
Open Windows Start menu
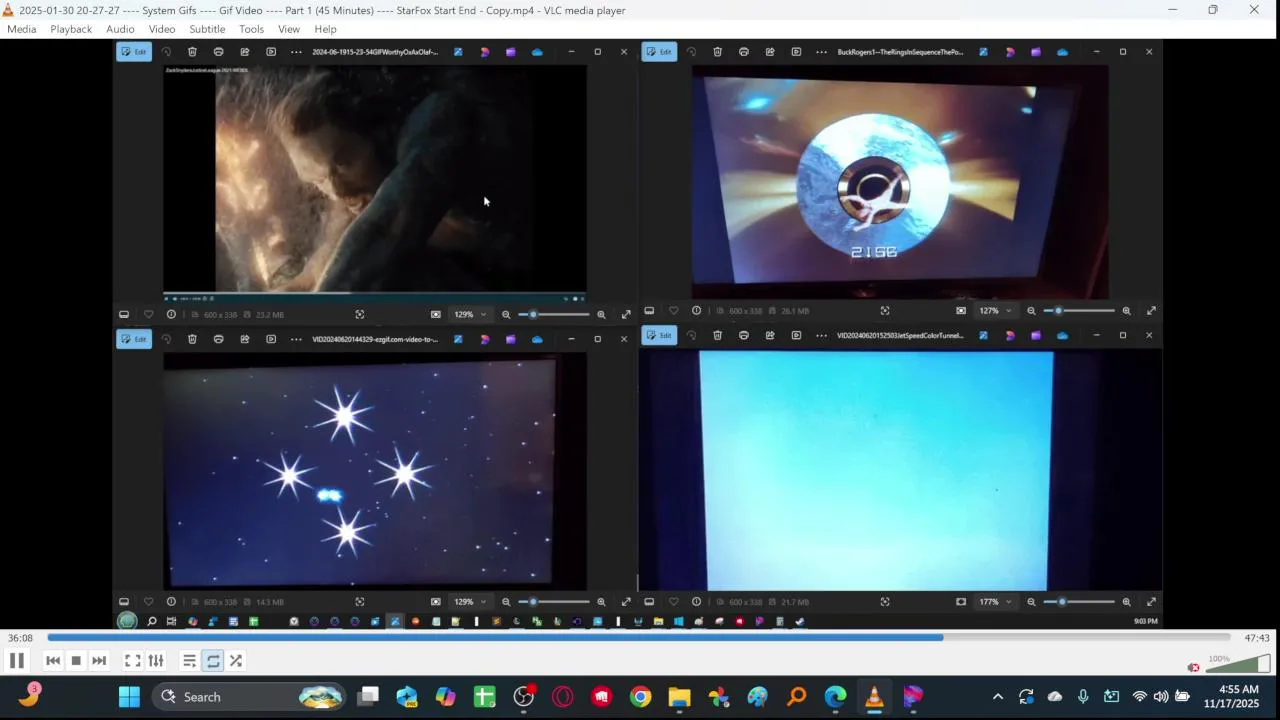129,697
